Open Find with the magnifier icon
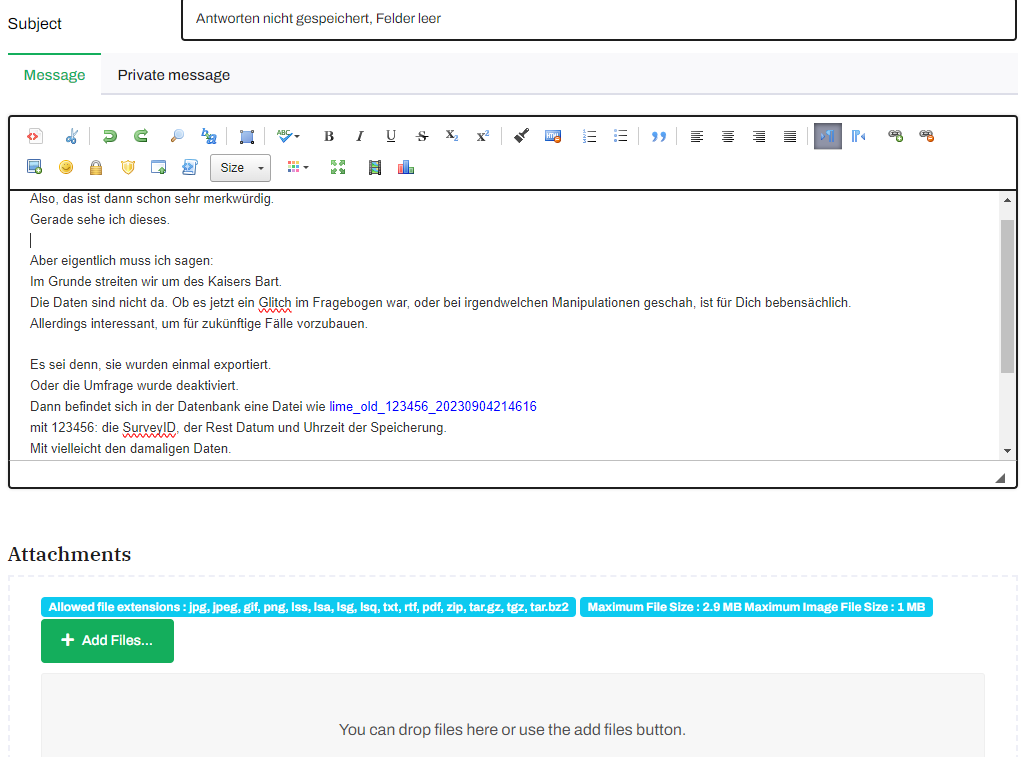 [176, 136]
